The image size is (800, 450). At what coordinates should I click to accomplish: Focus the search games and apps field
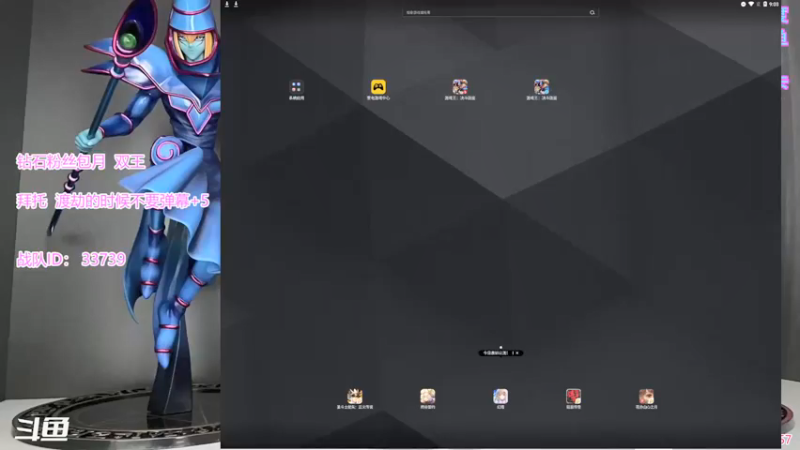pyautogui.click(x=500, y=12)
